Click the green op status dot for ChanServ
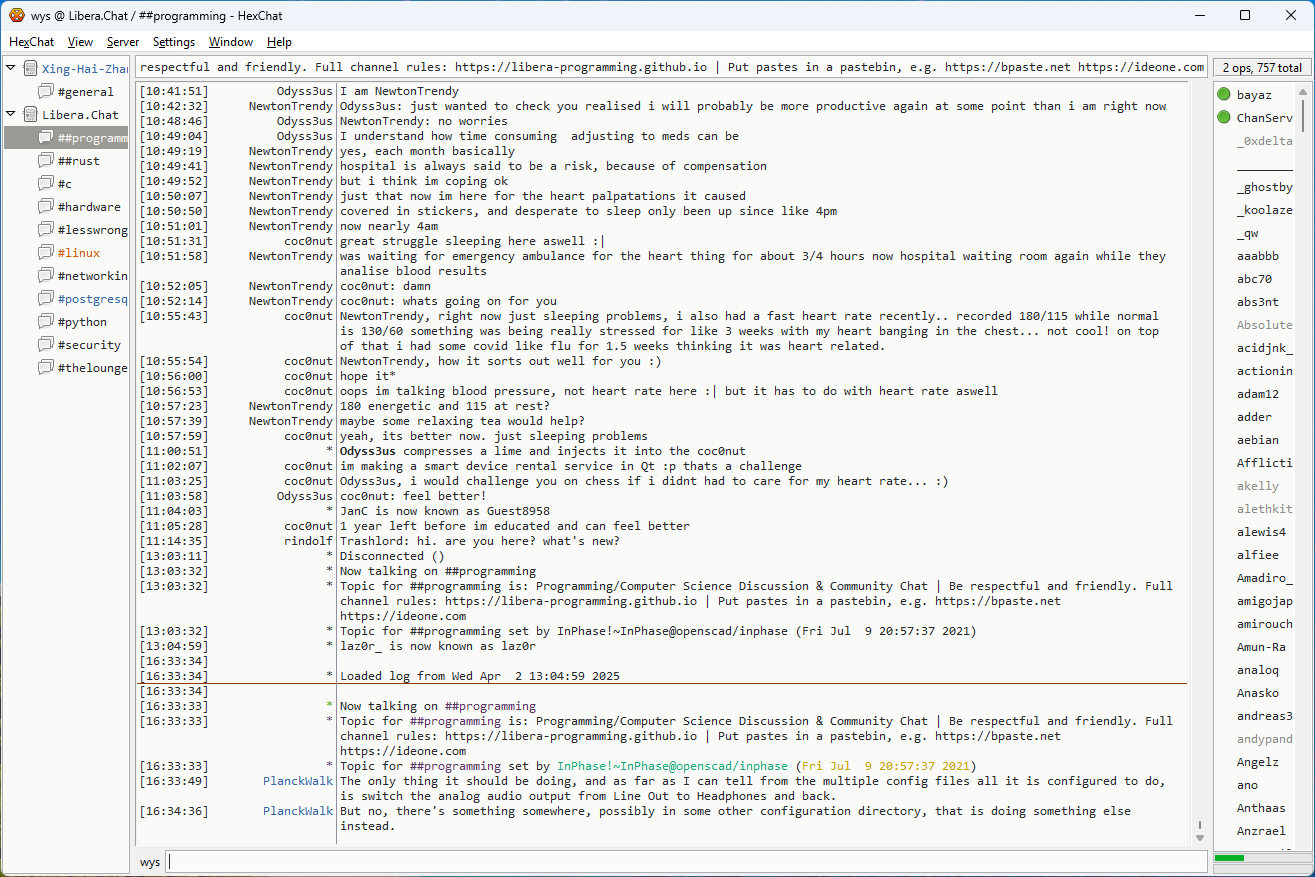This screenshot has height=877, width=1315. pos(1224,118)
